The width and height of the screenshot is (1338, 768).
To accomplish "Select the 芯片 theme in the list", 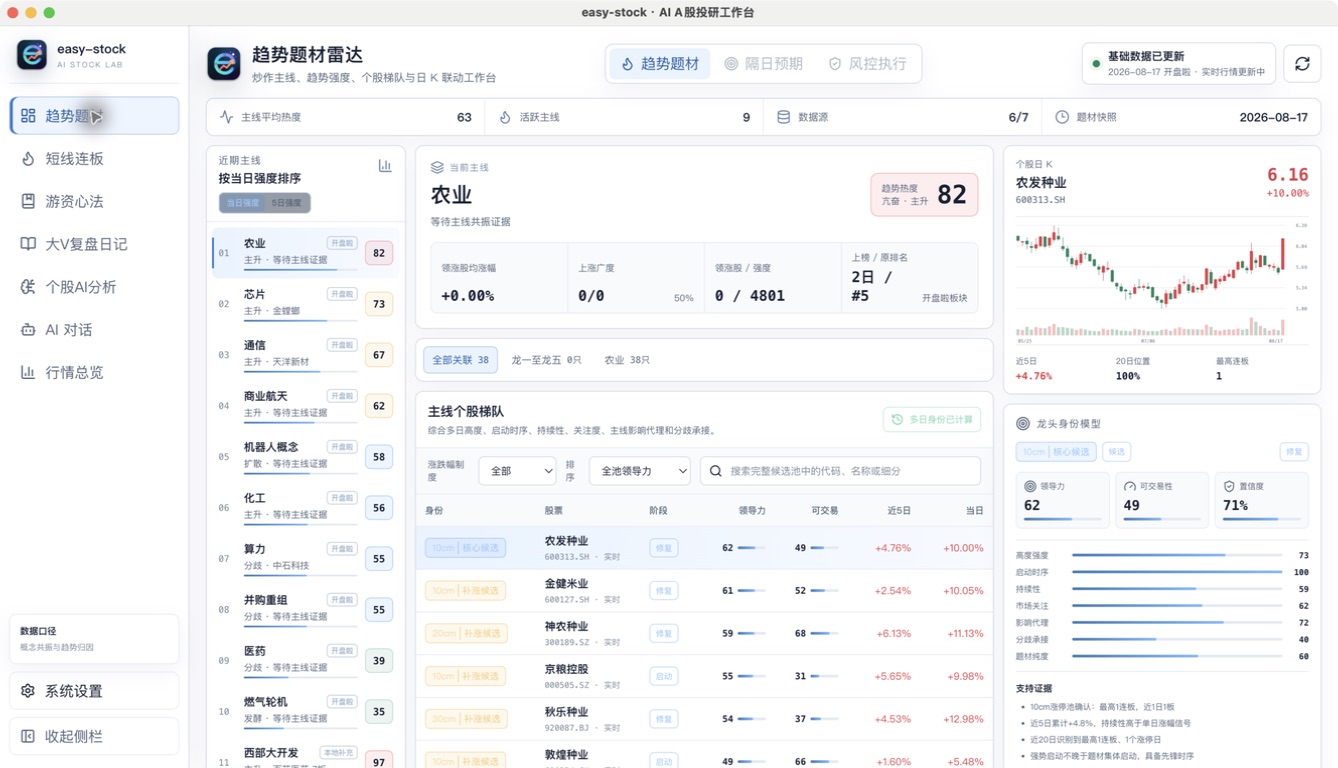I will [305, 303].
